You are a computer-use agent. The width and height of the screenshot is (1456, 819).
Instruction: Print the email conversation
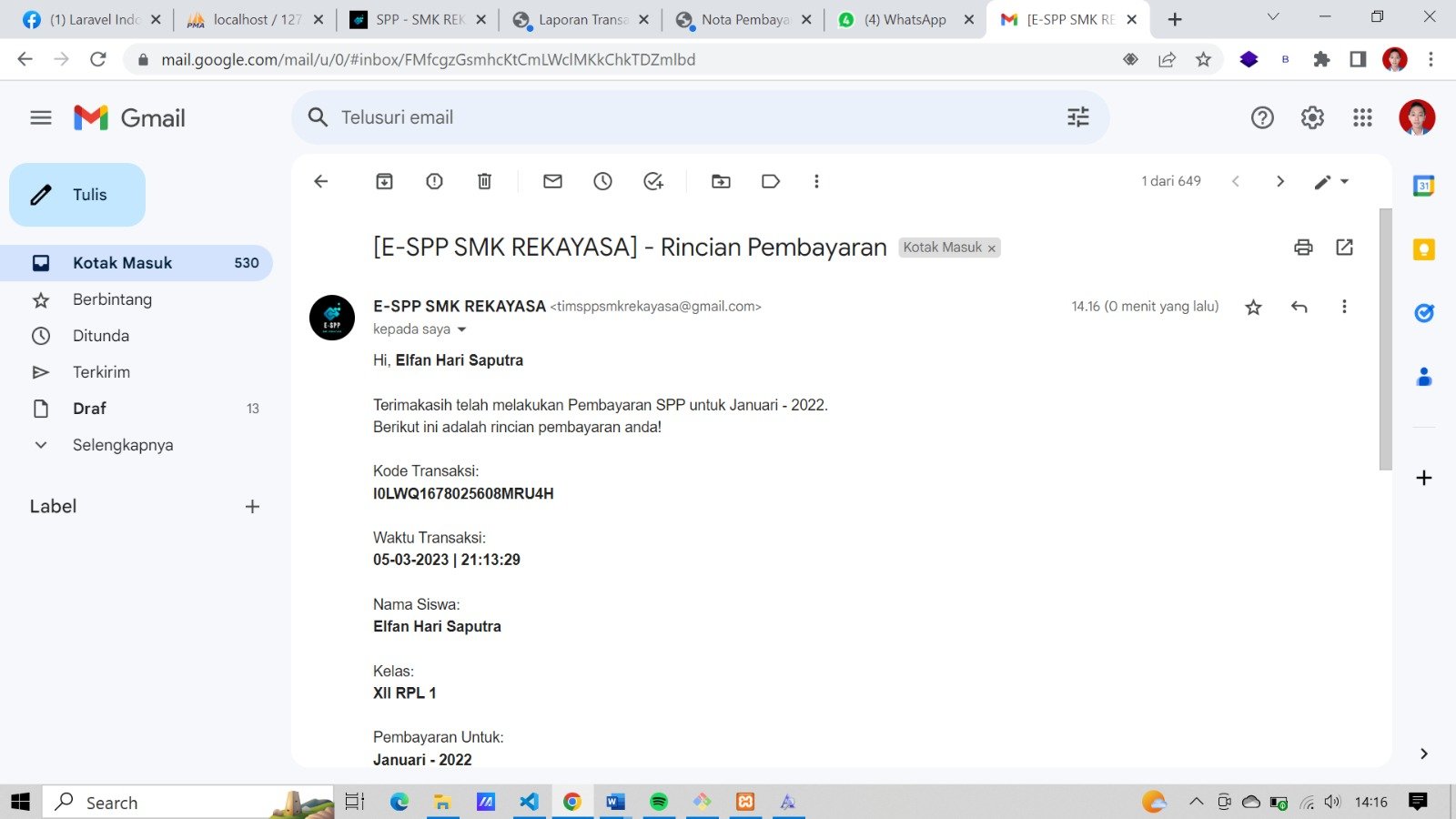[1303, 248]
